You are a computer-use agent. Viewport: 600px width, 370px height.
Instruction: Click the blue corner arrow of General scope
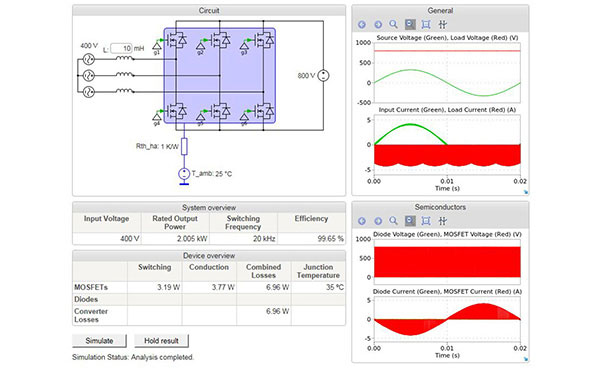click(x=526, y=192)
